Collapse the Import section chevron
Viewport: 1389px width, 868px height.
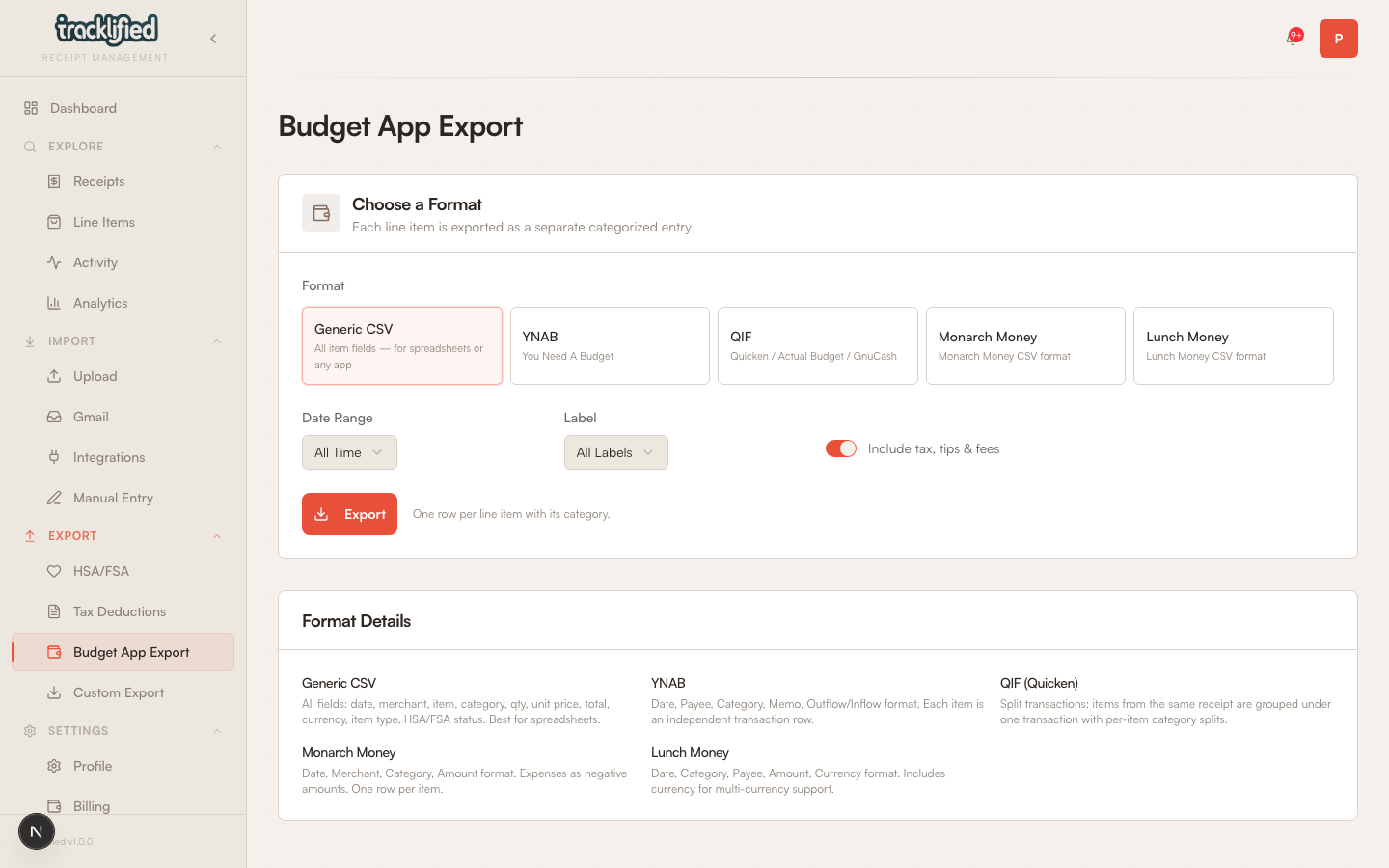click(217, 341)
